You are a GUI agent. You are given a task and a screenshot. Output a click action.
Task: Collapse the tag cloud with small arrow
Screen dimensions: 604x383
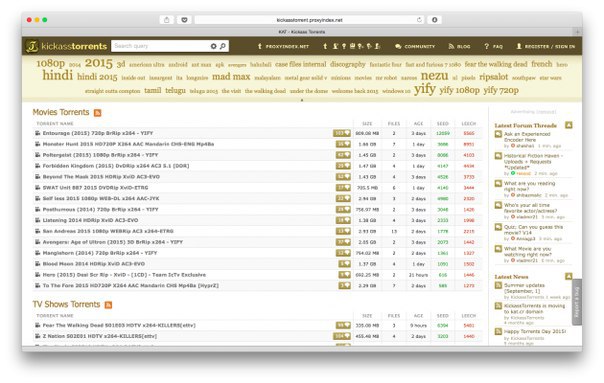(x=302, y=100)
